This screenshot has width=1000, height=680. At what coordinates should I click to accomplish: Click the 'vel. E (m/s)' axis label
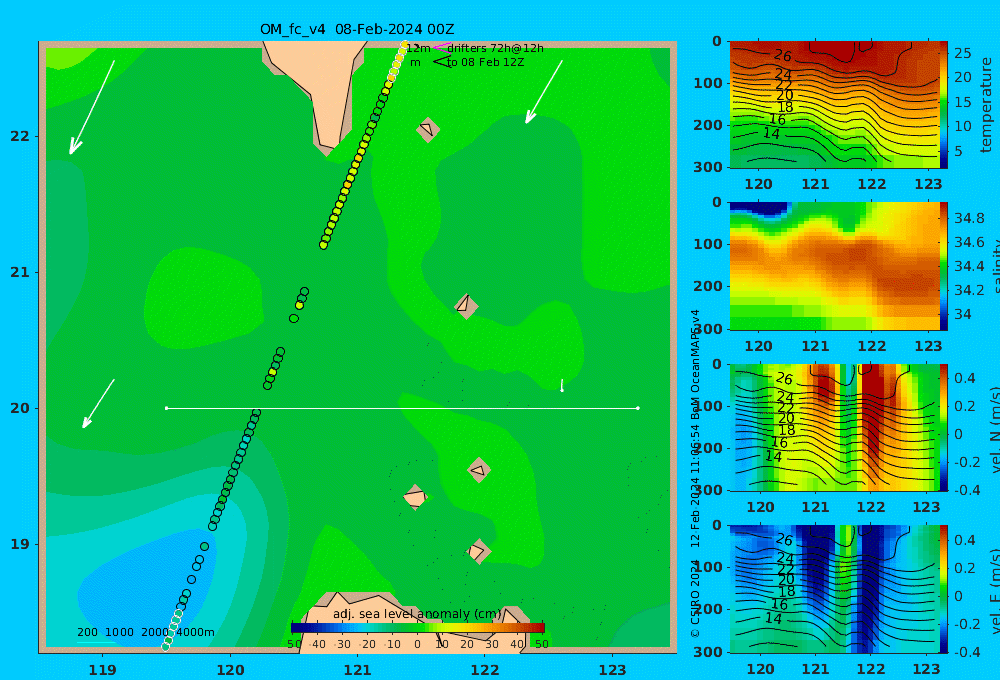pos(996,591)
